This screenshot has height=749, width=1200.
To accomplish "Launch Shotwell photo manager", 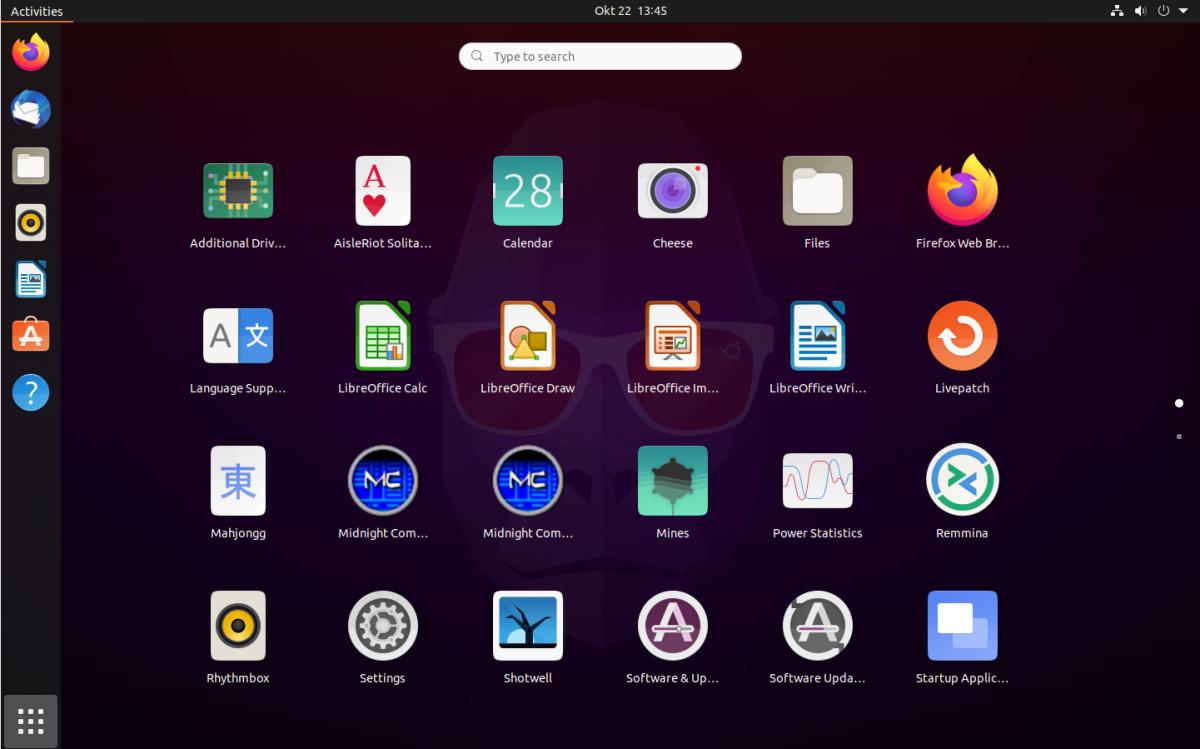I will 527,626.
